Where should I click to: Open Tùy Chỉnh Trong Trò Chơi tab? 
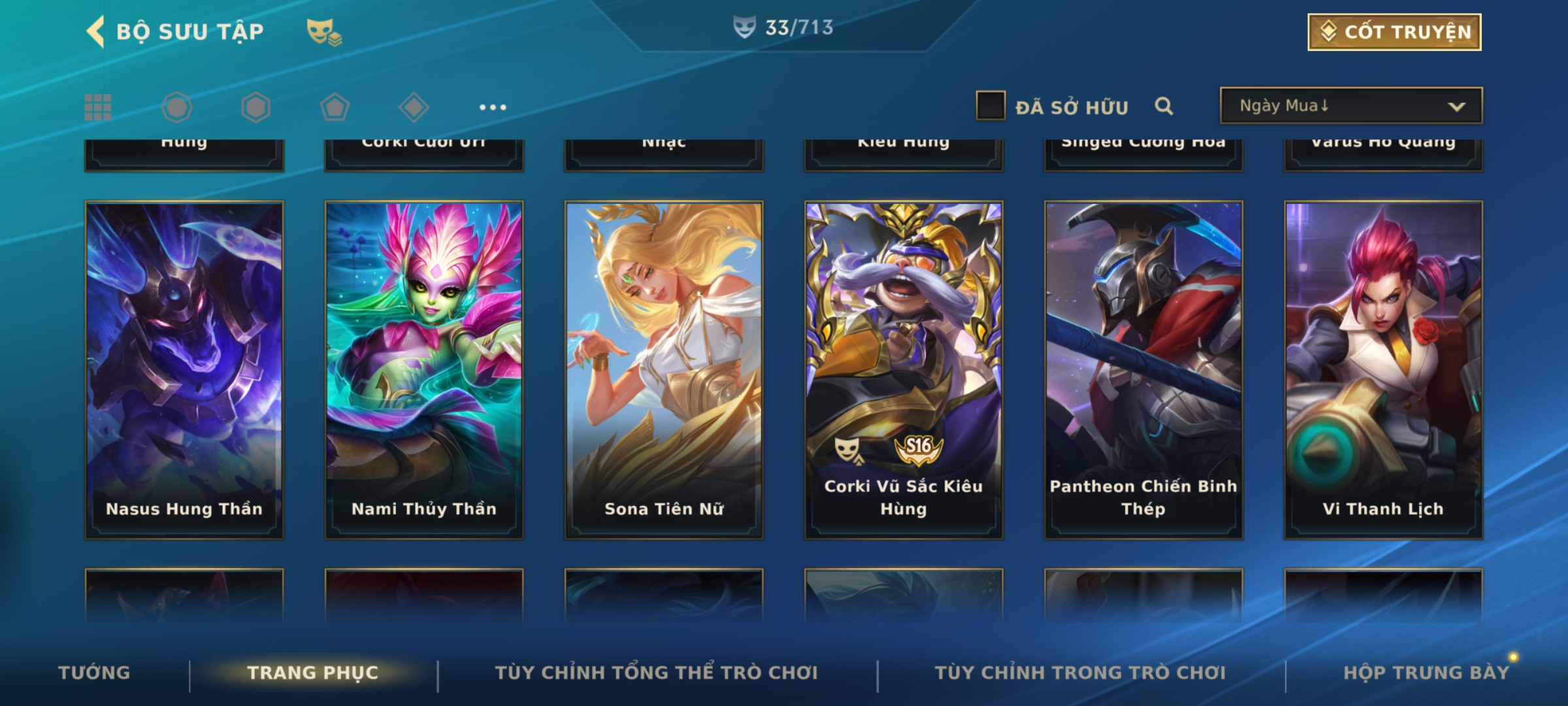1080,673
